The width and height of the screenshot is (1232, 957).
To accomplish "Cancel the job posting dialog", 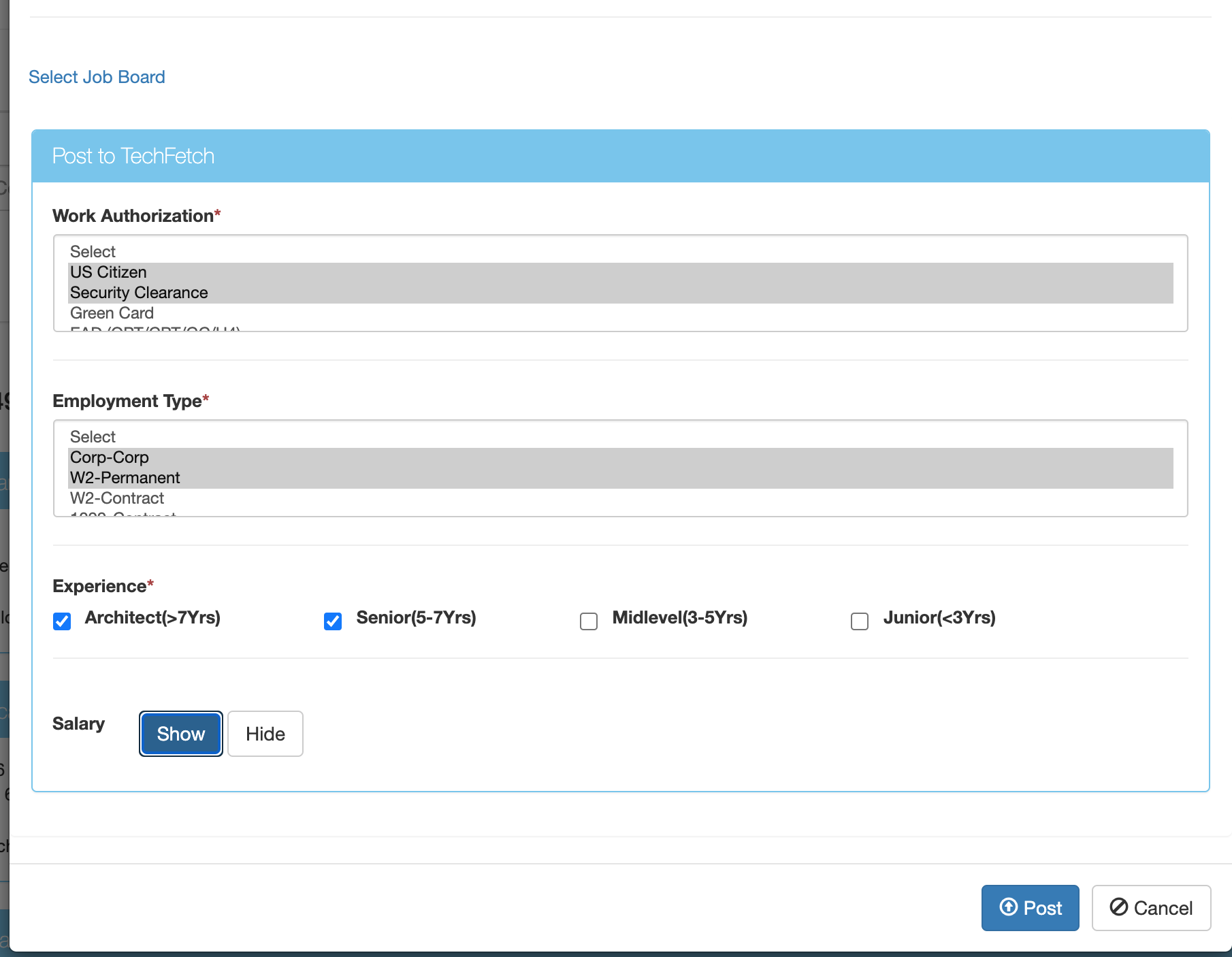I will click(1151, 907).
